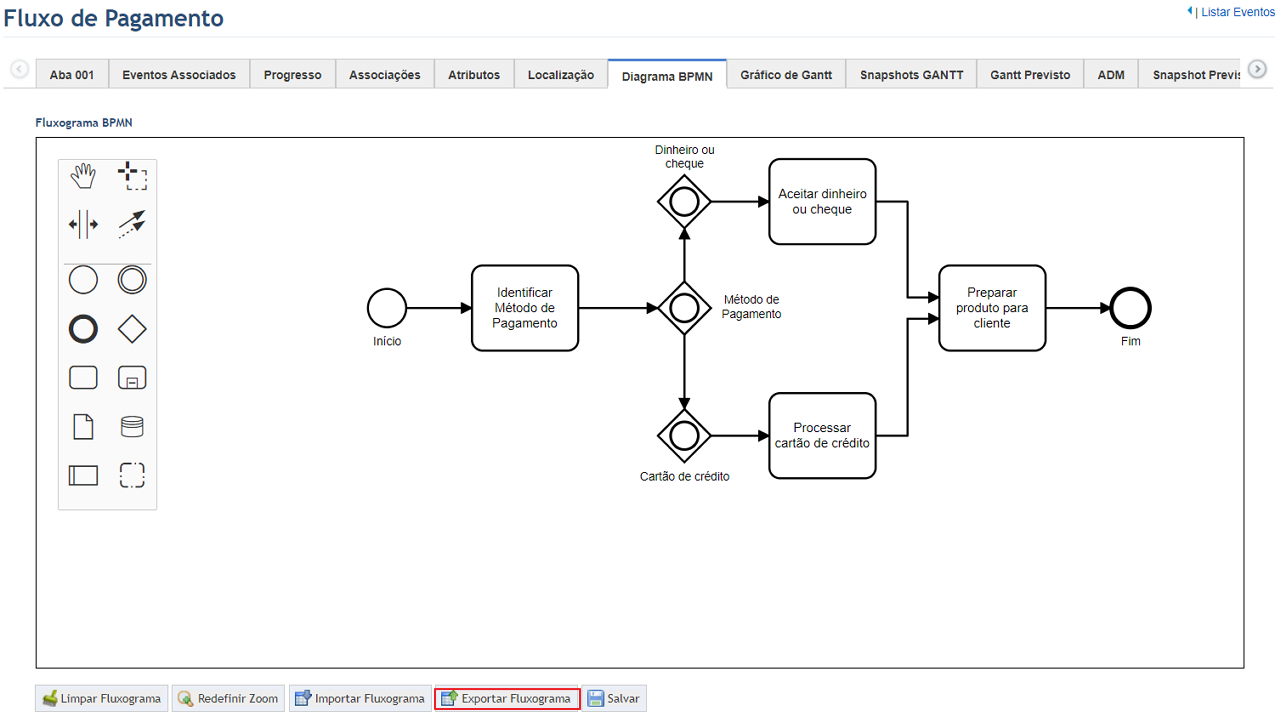The height and width of the screenshot is (717, 1275).
Task: Activate the create/remove space tool
Action: (x=83, y=224)
